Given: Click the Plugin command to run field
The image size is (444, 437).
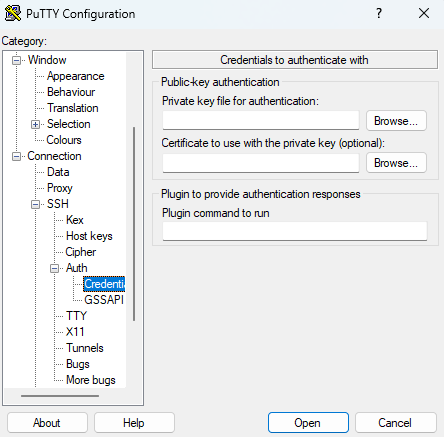Looking at the screenshot, I should click(295, 231).
